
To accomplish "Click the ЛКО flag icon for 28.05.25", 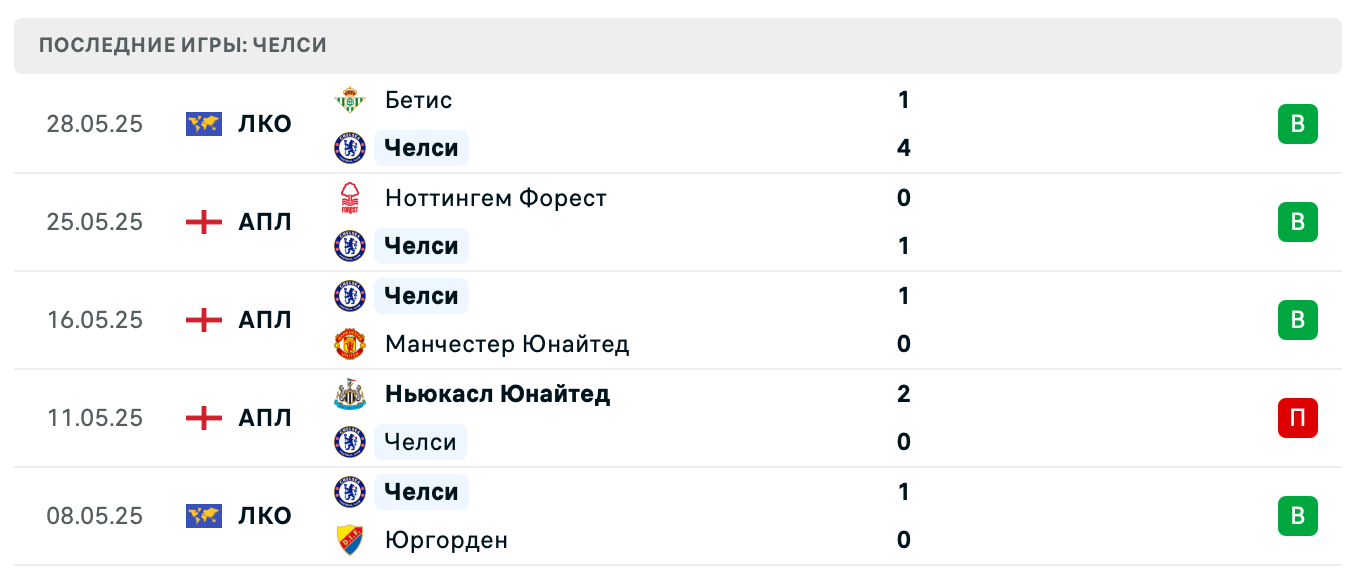I will pos(204,124).
